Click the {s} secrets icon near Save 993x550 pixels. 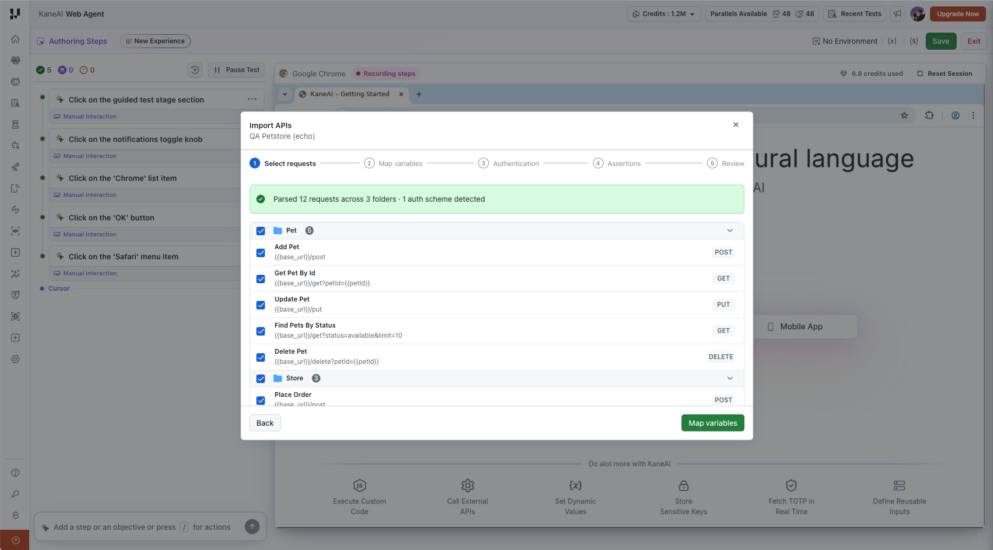pos(914,41)
